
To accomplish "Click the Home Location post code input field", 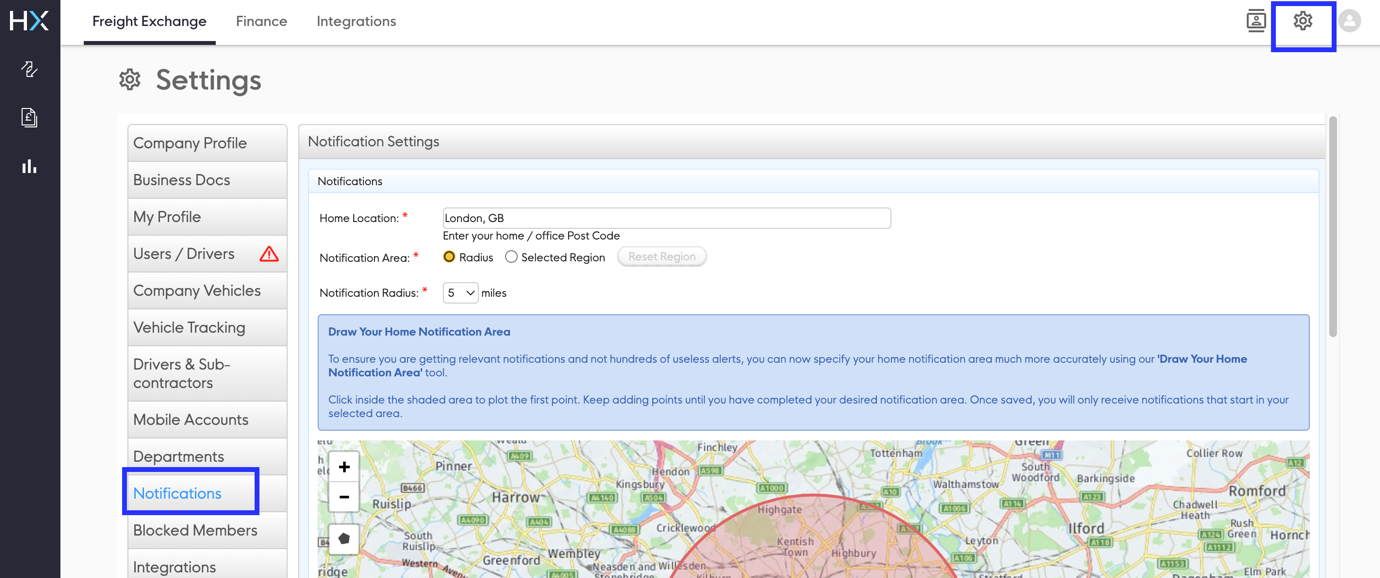I will coord(666,217).
